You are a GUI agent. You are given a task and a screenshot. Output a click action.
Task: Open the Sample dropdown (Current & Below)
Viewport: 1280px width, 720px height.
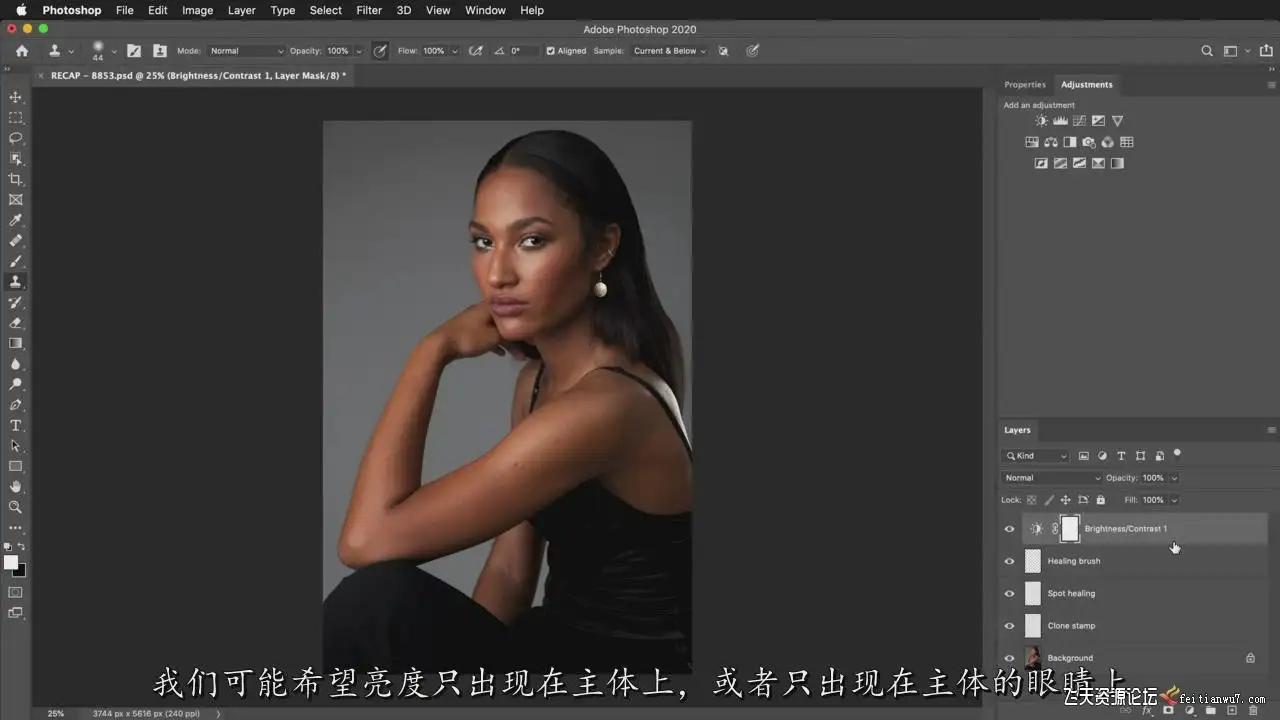[x=669, y=51]
